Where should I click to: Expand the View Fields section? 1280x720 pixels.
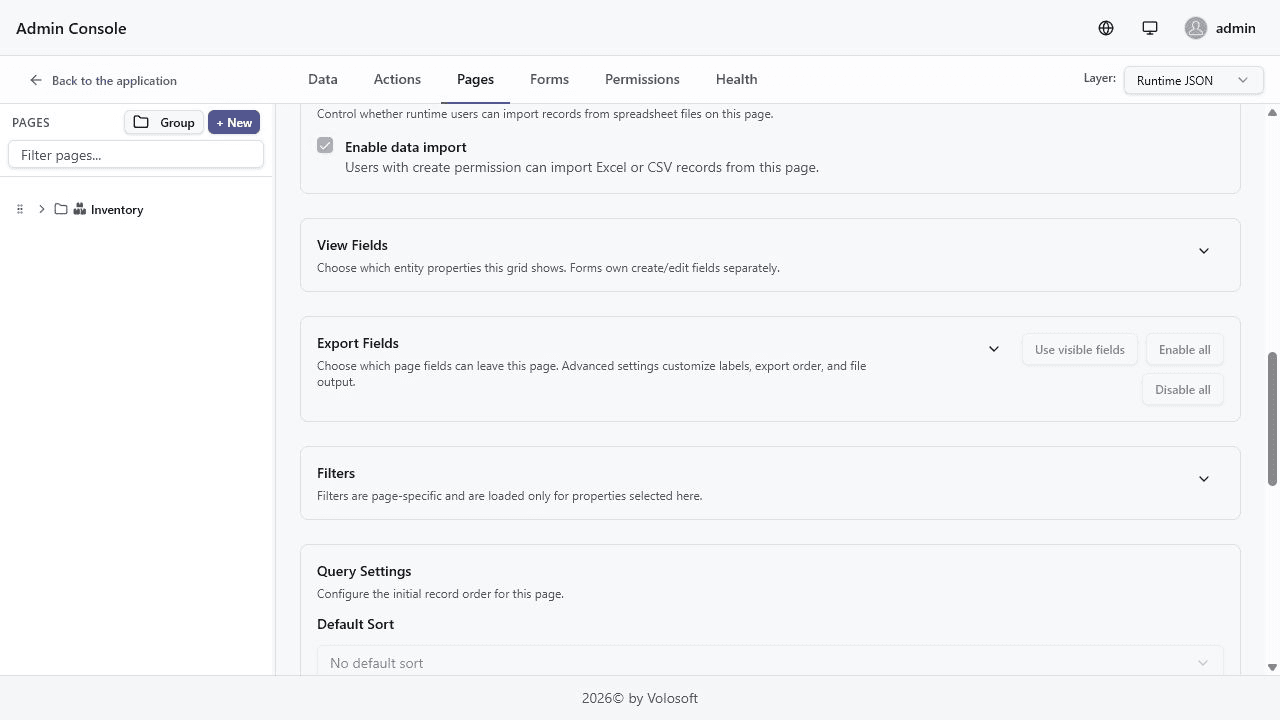[x=1204, y=251]
